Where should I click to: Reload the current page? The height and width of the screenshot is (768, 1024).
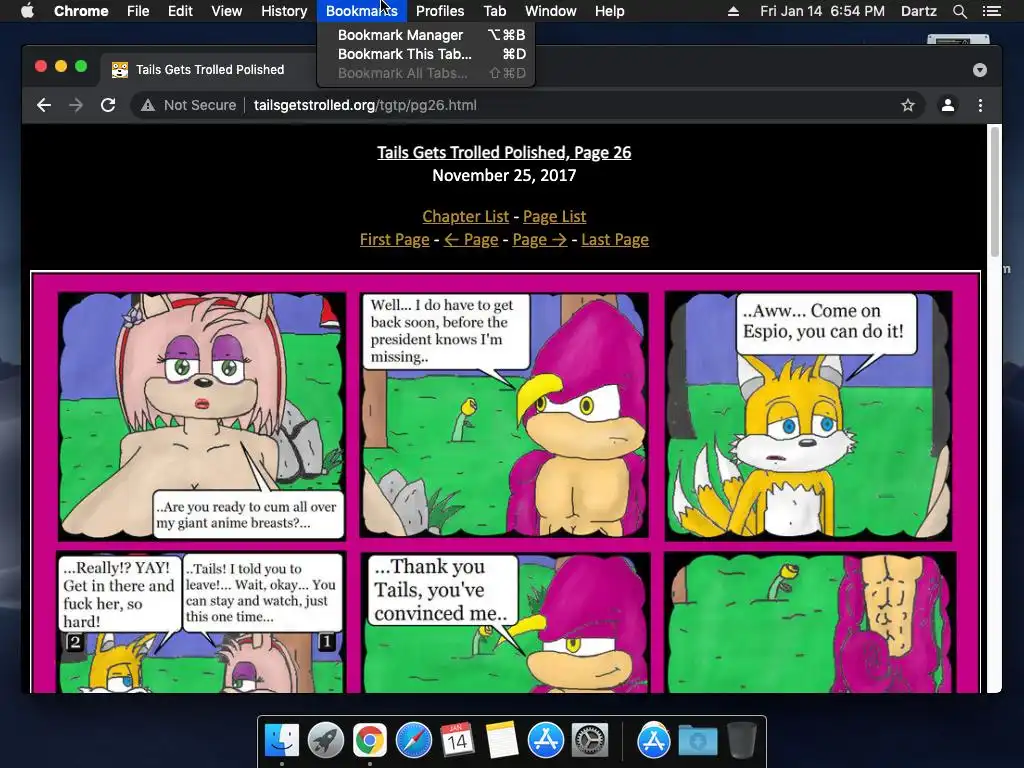click(x=108, y=105)
